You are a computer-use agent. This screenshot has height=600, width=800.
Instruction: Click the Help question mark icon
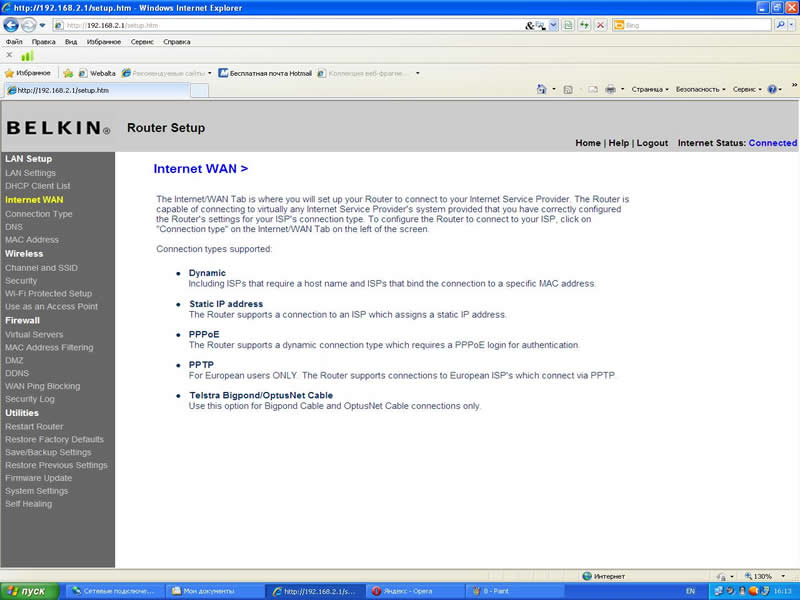(x=772, y=89)
